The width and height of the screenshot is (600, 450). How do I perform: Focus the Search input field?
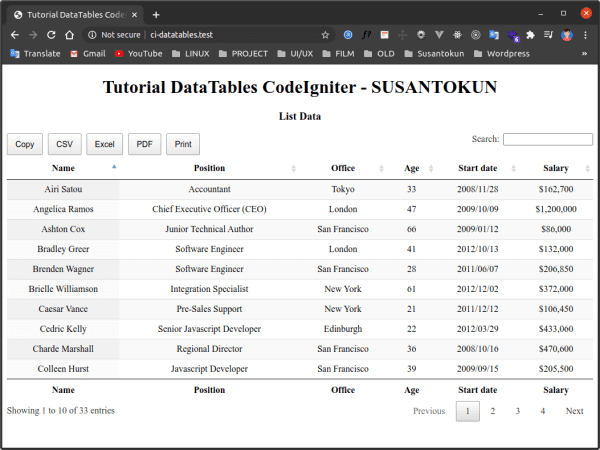pyautogui.click(x=548, y=139)
